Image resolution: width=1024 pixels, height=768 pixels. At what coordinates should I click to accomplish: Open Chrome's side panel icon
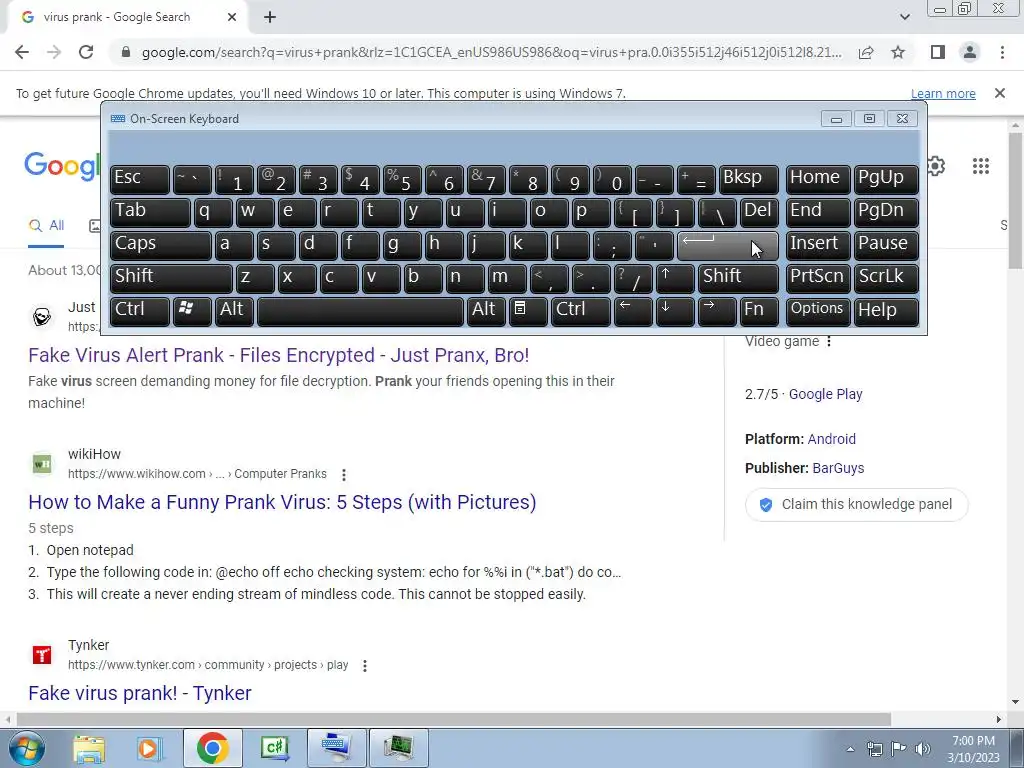click(938, 52)
